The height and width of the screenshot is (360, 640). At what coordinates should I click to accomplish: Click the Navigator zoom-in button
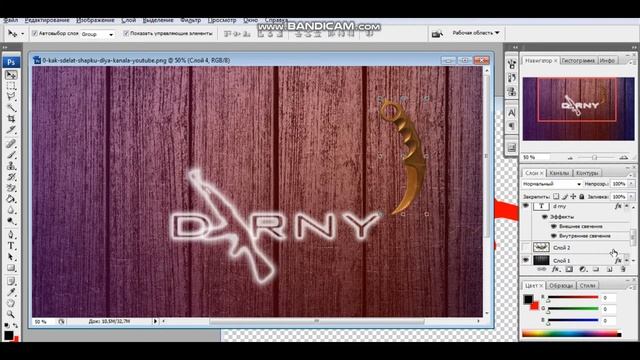pos(623,158)
